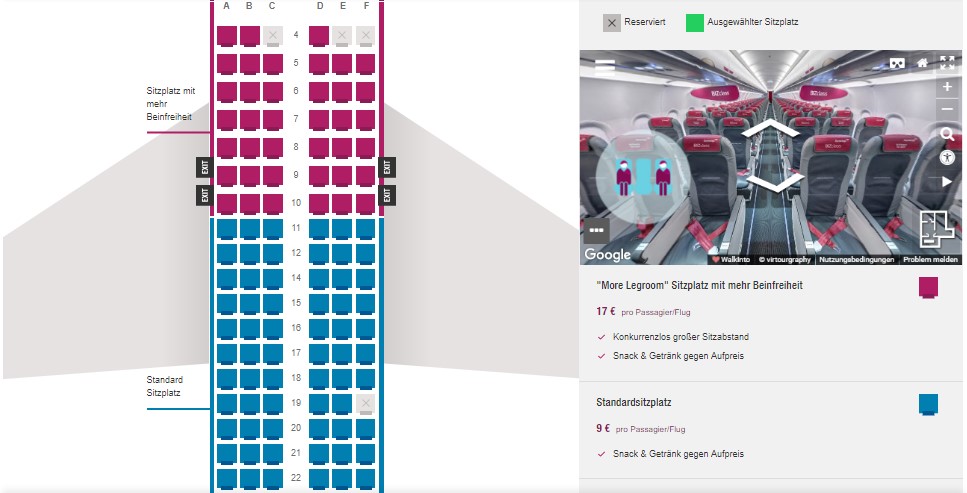967x493 pixels.
Task: Open the floor plan icon
Action: pos(938,229)
